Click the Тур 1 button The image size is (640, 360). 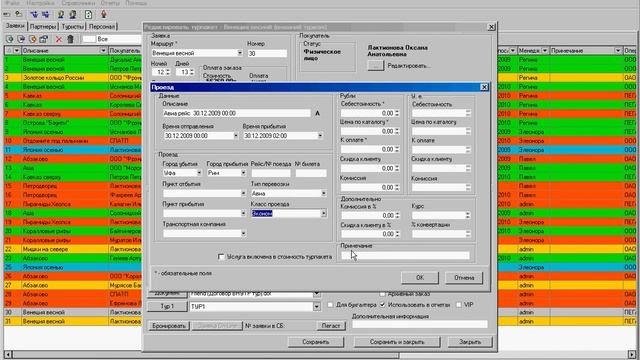coord(167,307)
